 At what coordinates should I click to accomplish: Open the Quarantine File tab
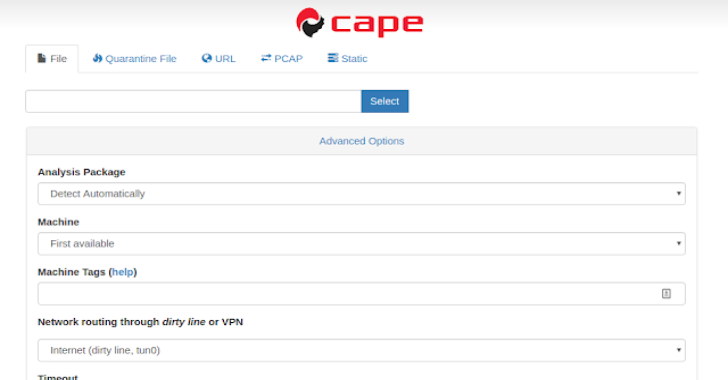135,59
